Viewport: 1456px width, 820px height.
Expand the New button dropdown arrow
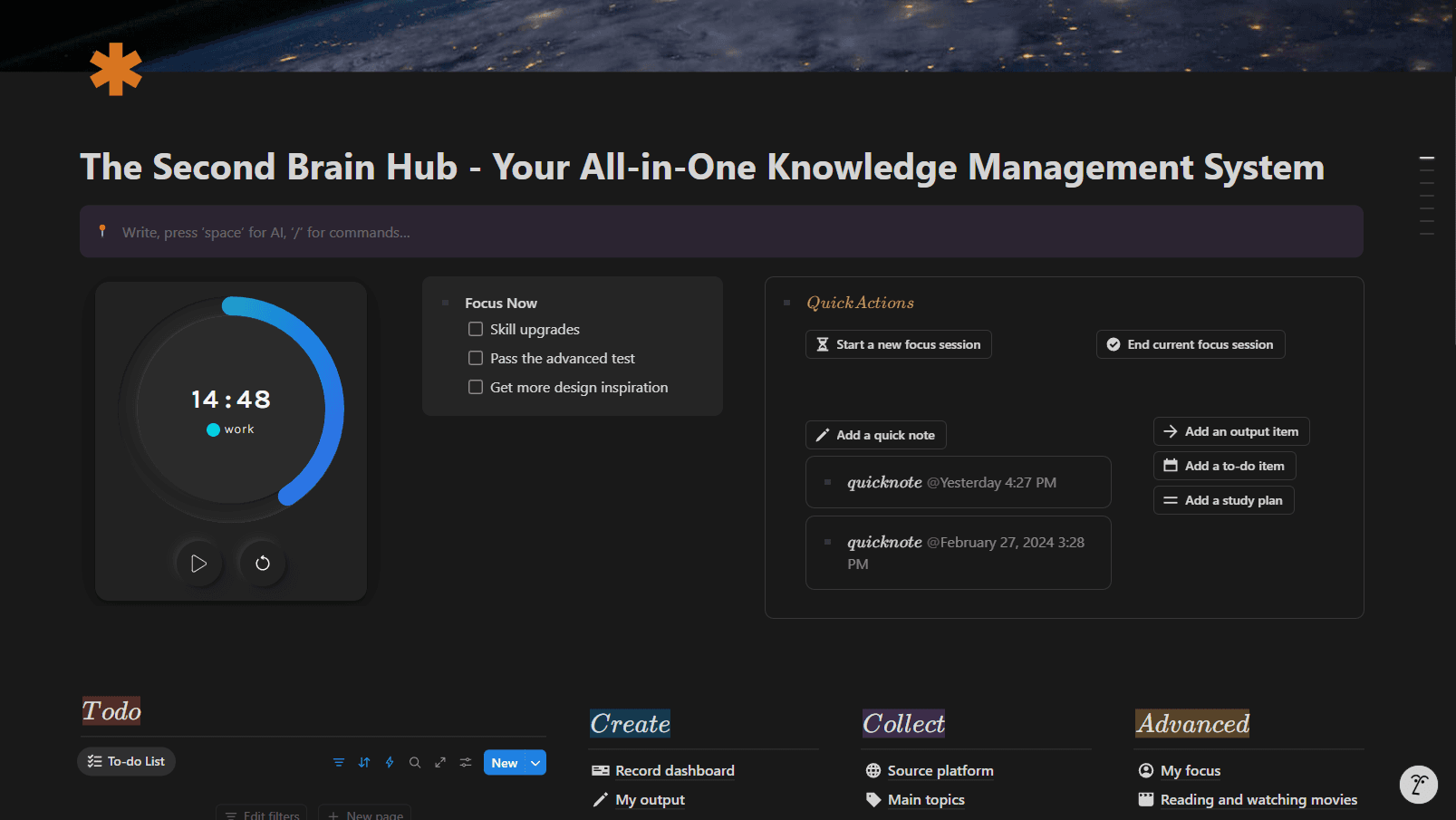(536, 763)
